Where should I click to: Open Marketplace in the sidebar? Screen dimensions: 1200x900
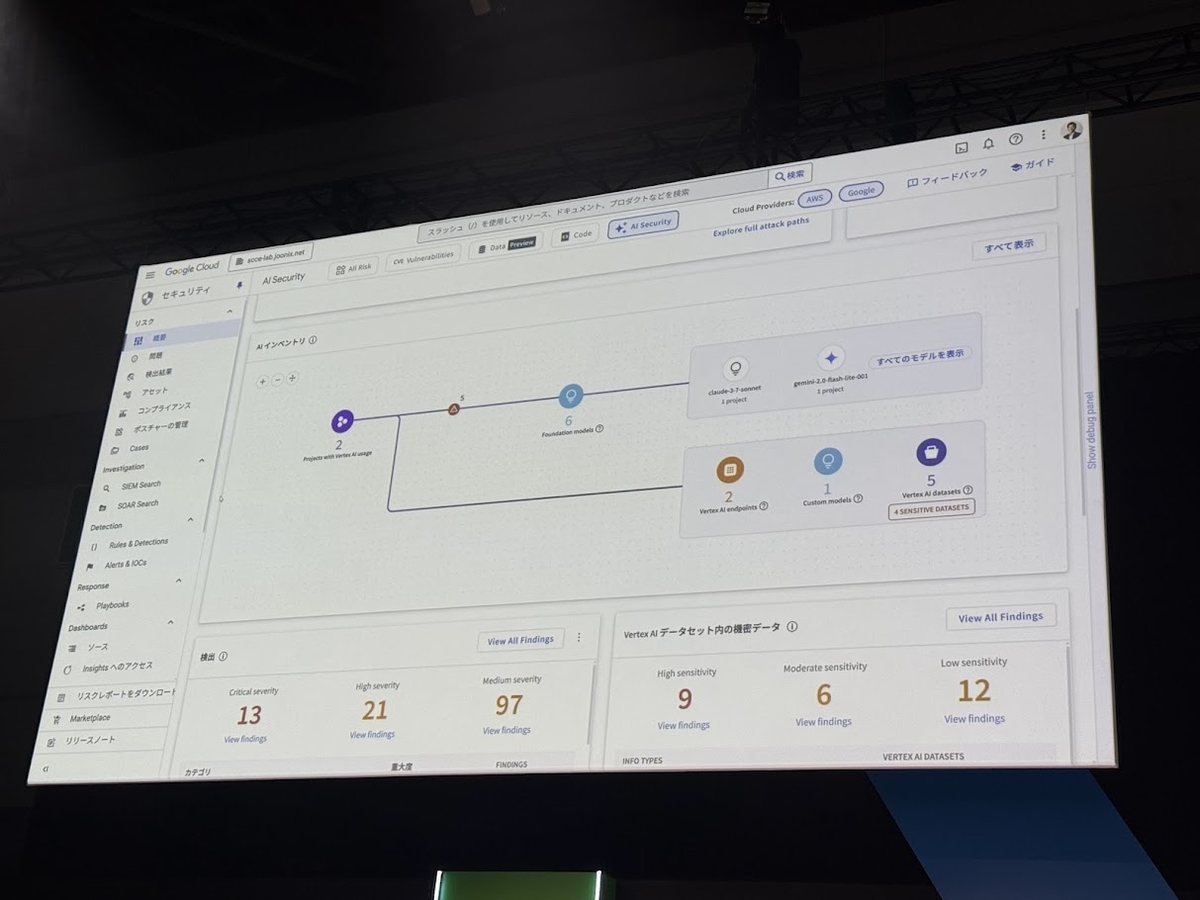pyautogui.click(x=90, y=718)
